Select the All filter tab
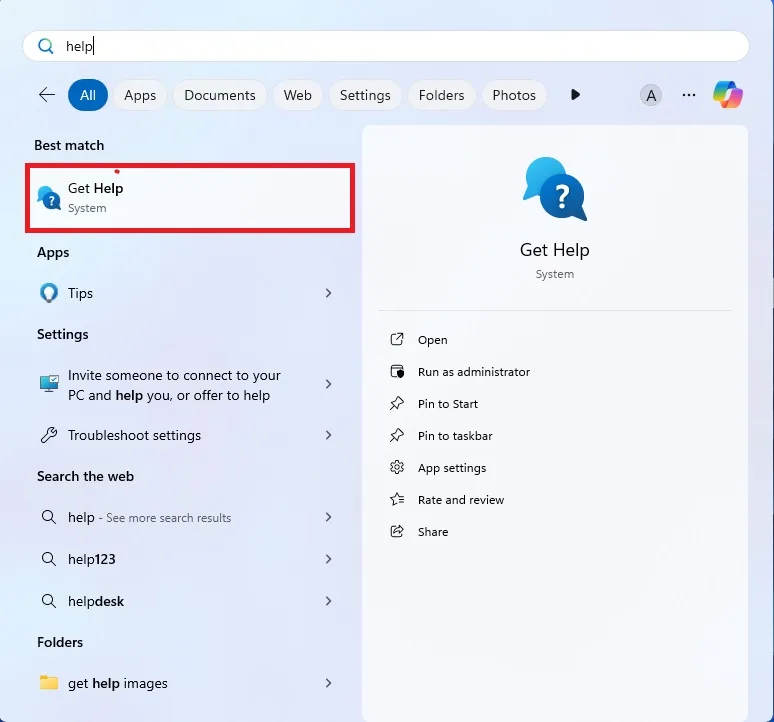The image size is (774, 722). [x=88, y=95]
